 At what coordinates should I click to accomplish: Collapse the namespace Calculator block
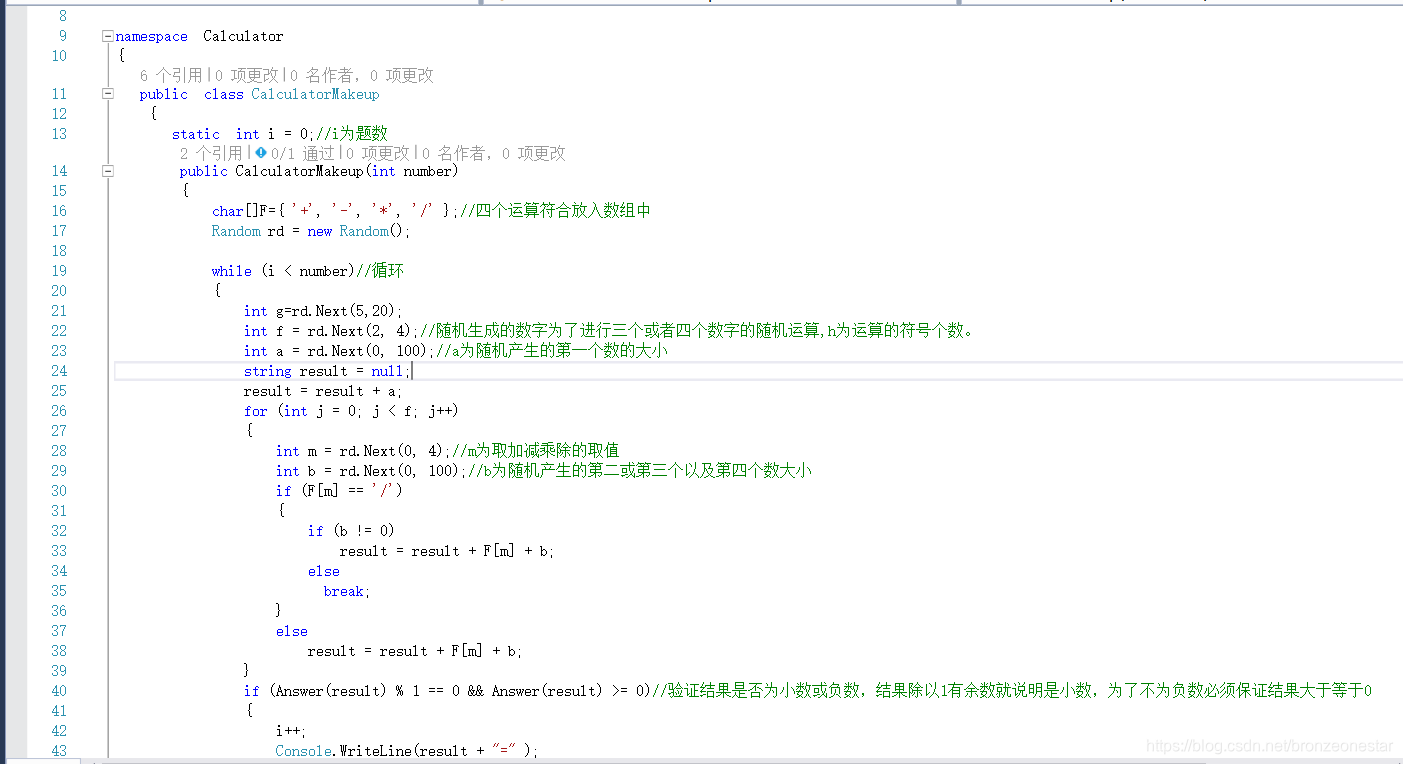[x=107, y=36]
